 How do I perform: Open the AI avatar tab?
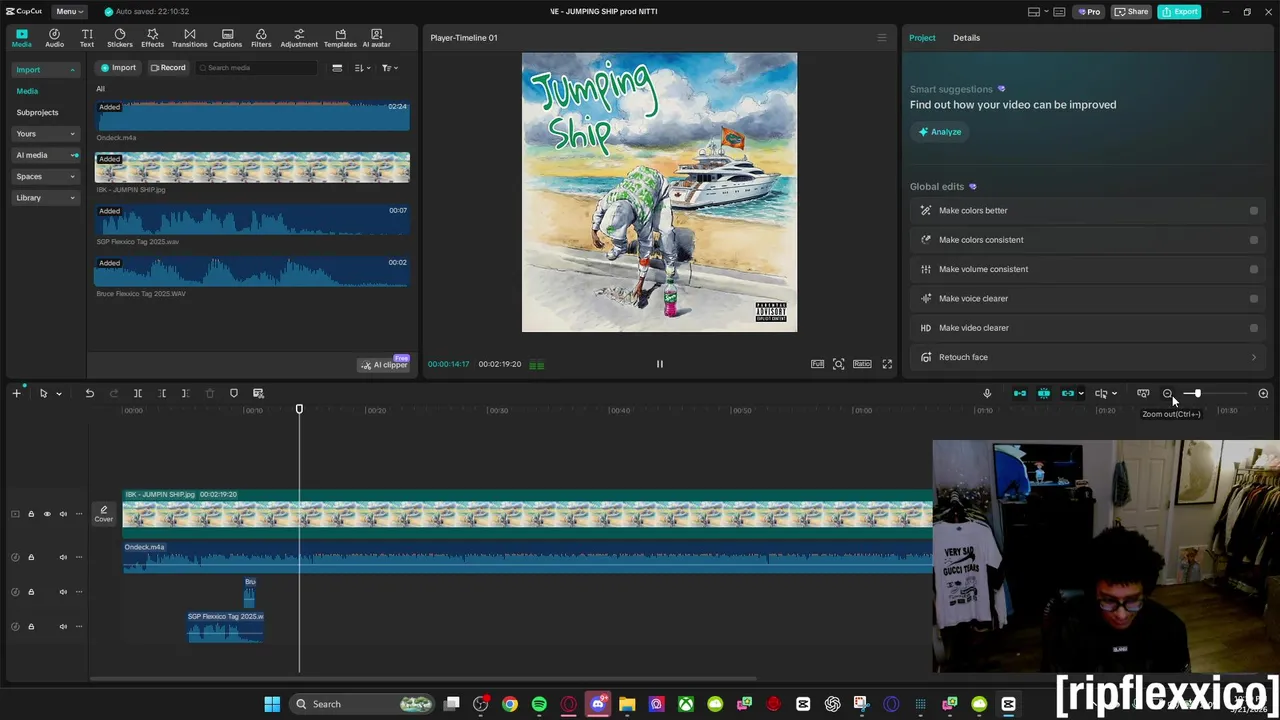[x=376, y=38]
